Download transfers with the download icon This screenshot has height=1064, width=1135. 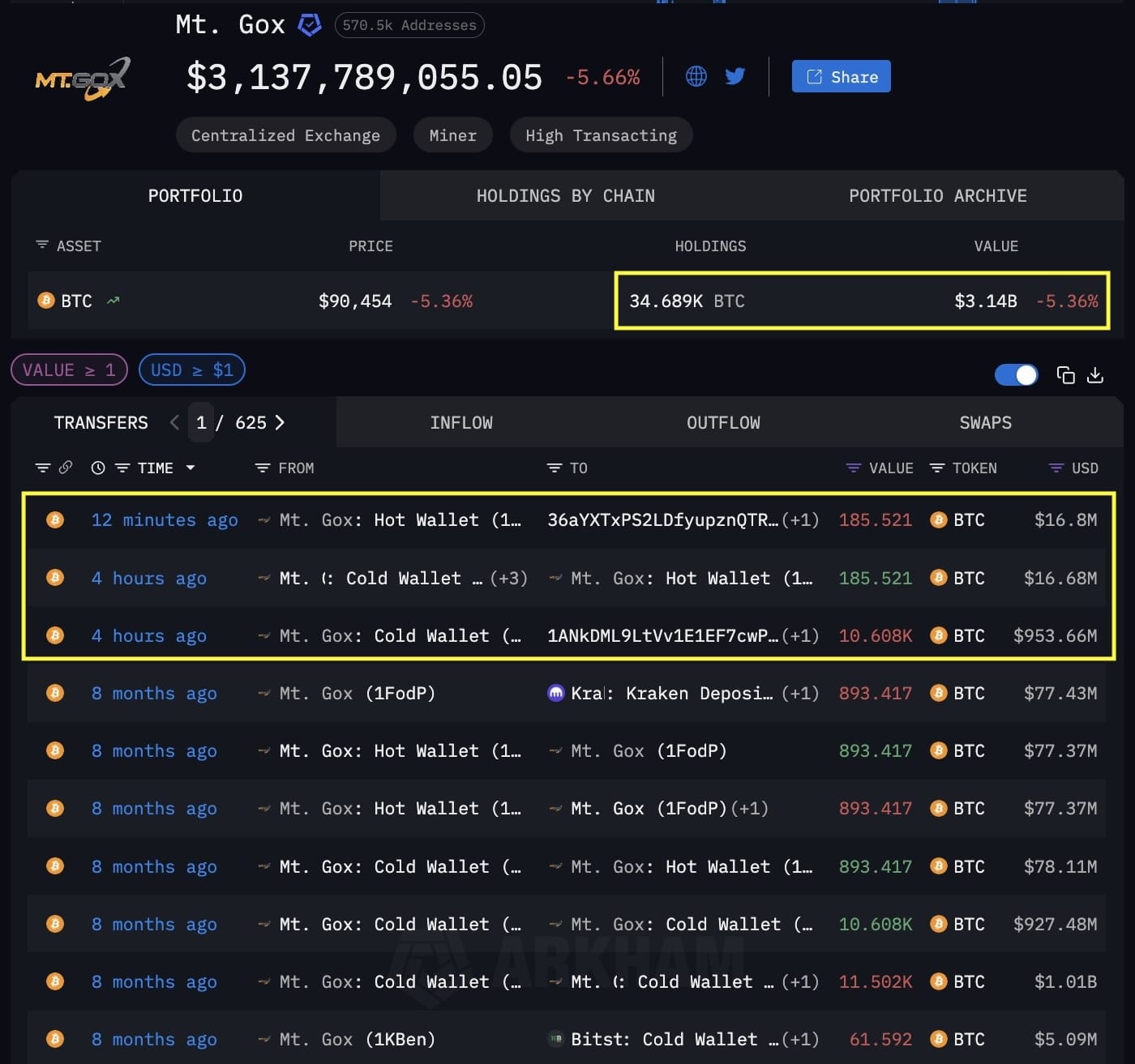coord(1095,374)
